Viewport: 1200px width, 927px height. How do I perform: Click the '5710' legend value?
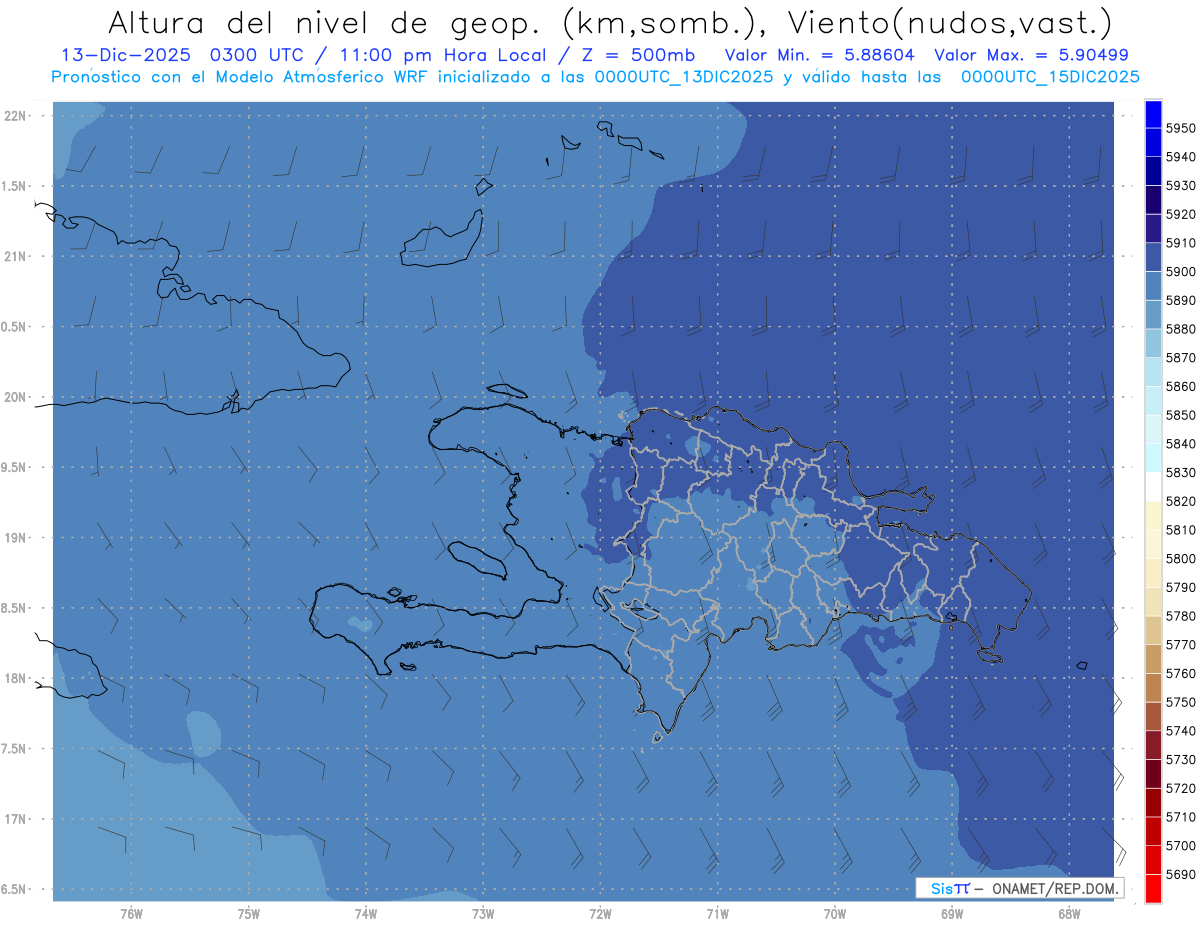(1181, 818)
